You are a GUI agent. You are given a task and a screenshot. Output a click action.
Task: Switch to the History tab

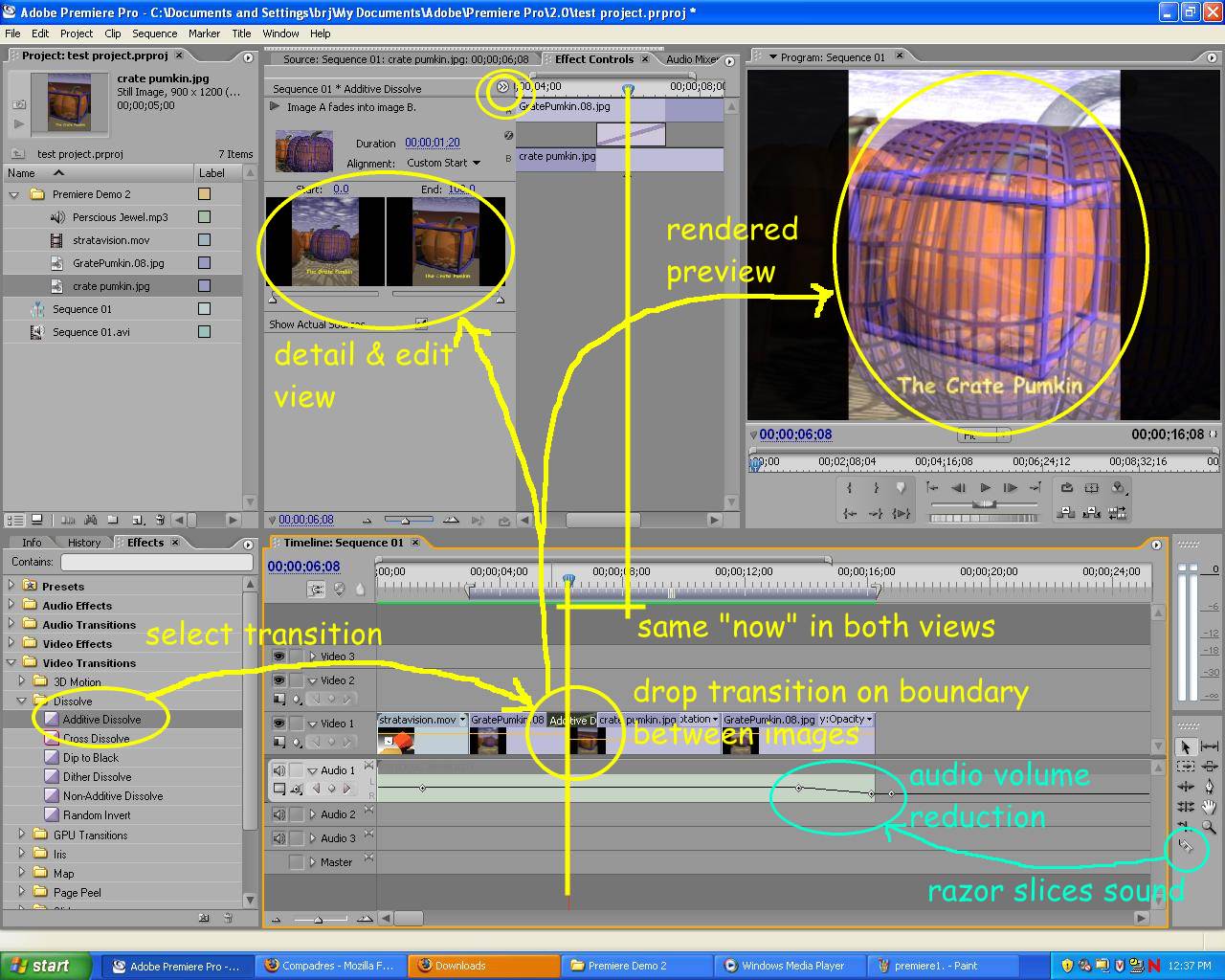(84, 543)
